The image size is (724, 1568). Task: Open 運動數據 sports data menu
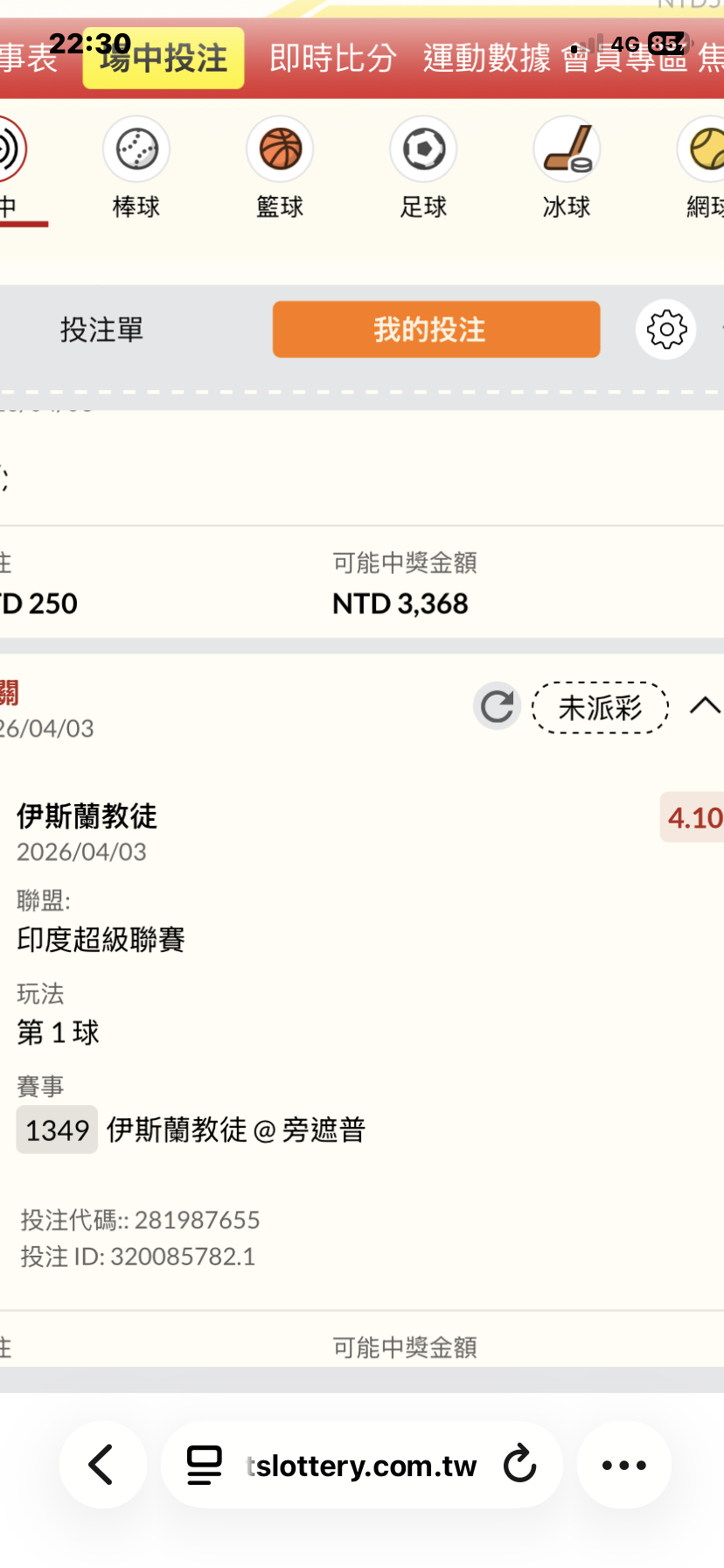tap(487, 59)
